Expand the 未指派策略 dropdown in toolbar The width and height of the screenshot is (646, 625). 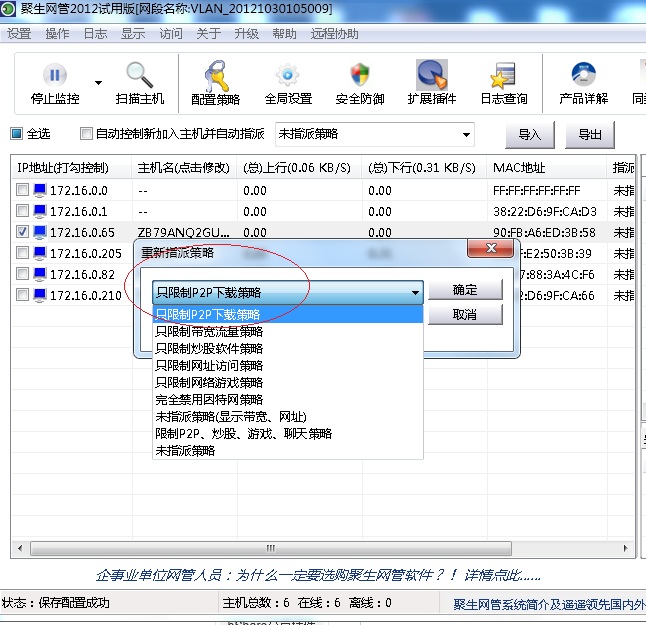click(466, 135)
